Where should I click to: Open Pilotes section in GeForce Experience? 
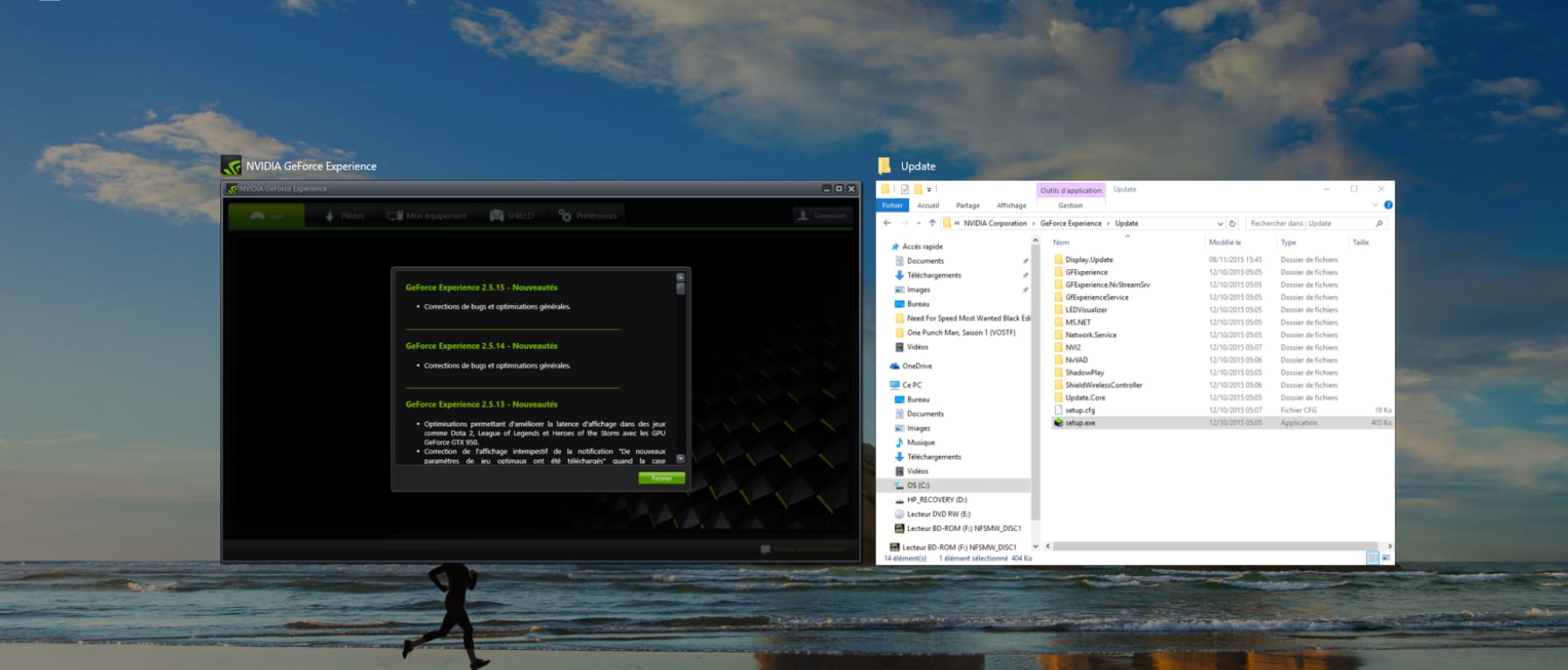click(x=343, y=216)
